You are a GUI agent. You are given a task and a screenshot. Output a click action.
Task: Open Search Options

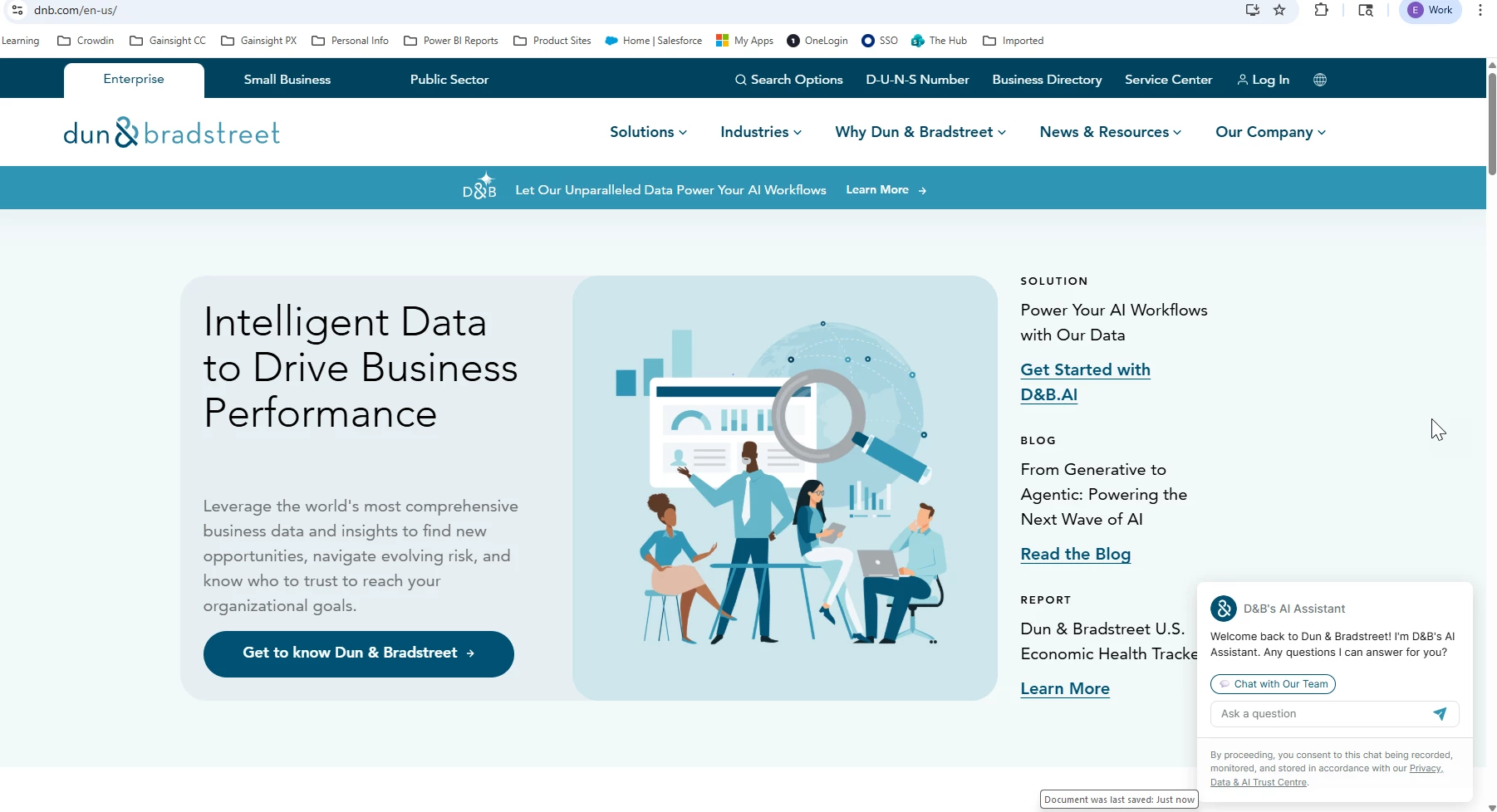tap(789, 80)
